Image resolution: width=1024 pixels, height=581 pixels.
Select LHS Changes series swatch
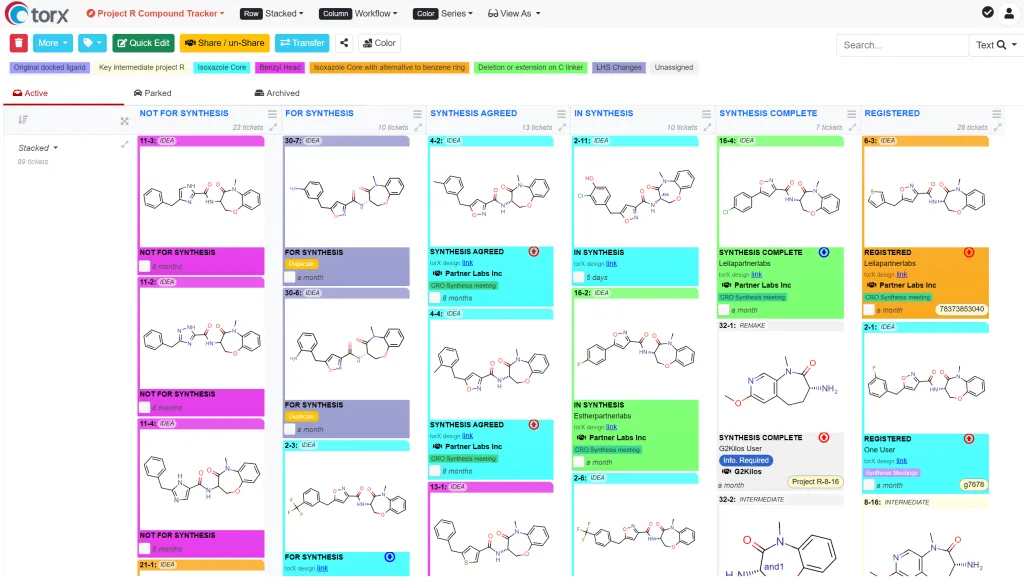(618, 67)
